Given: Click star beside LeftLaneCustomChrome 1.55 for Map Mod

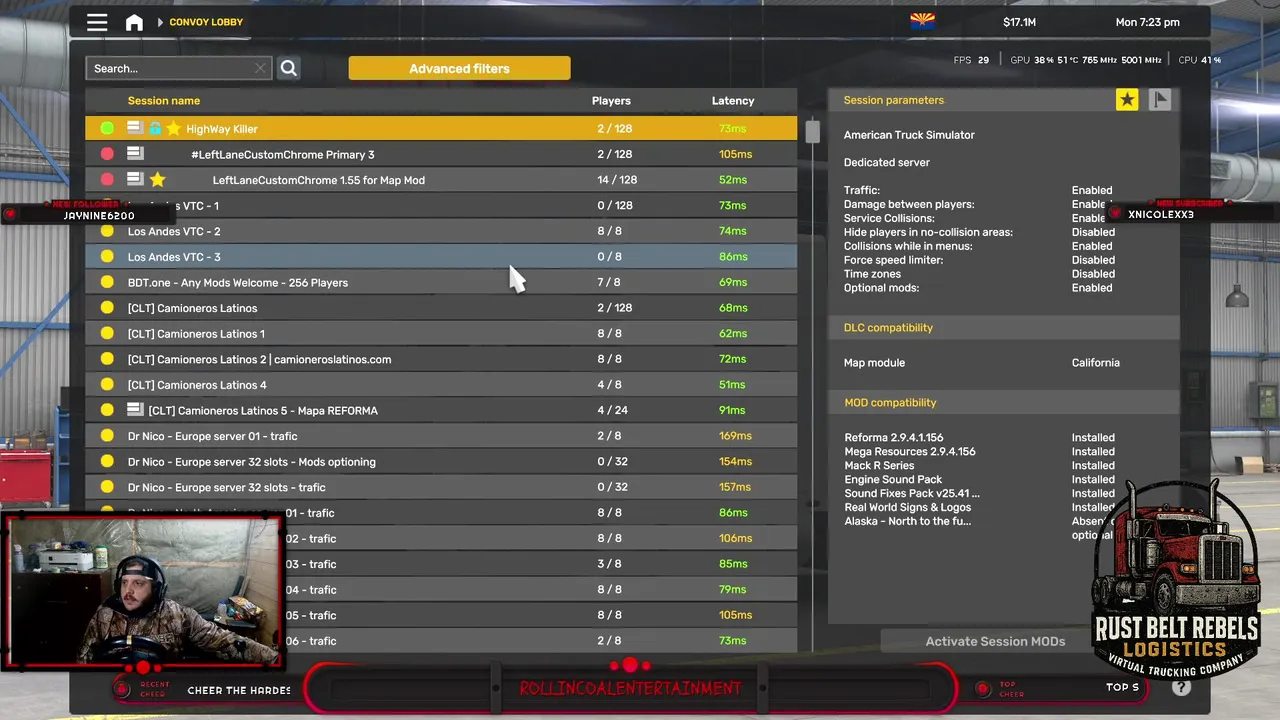Looking at the screenshot, I should [157, 180].
